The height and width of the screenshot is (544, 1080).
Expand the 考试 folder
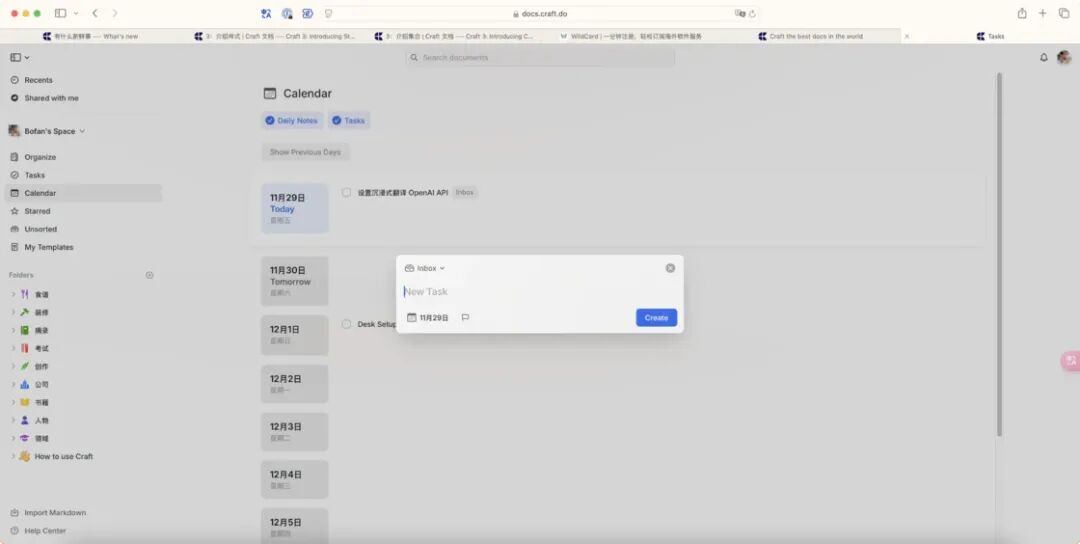(x=12, y=348)
